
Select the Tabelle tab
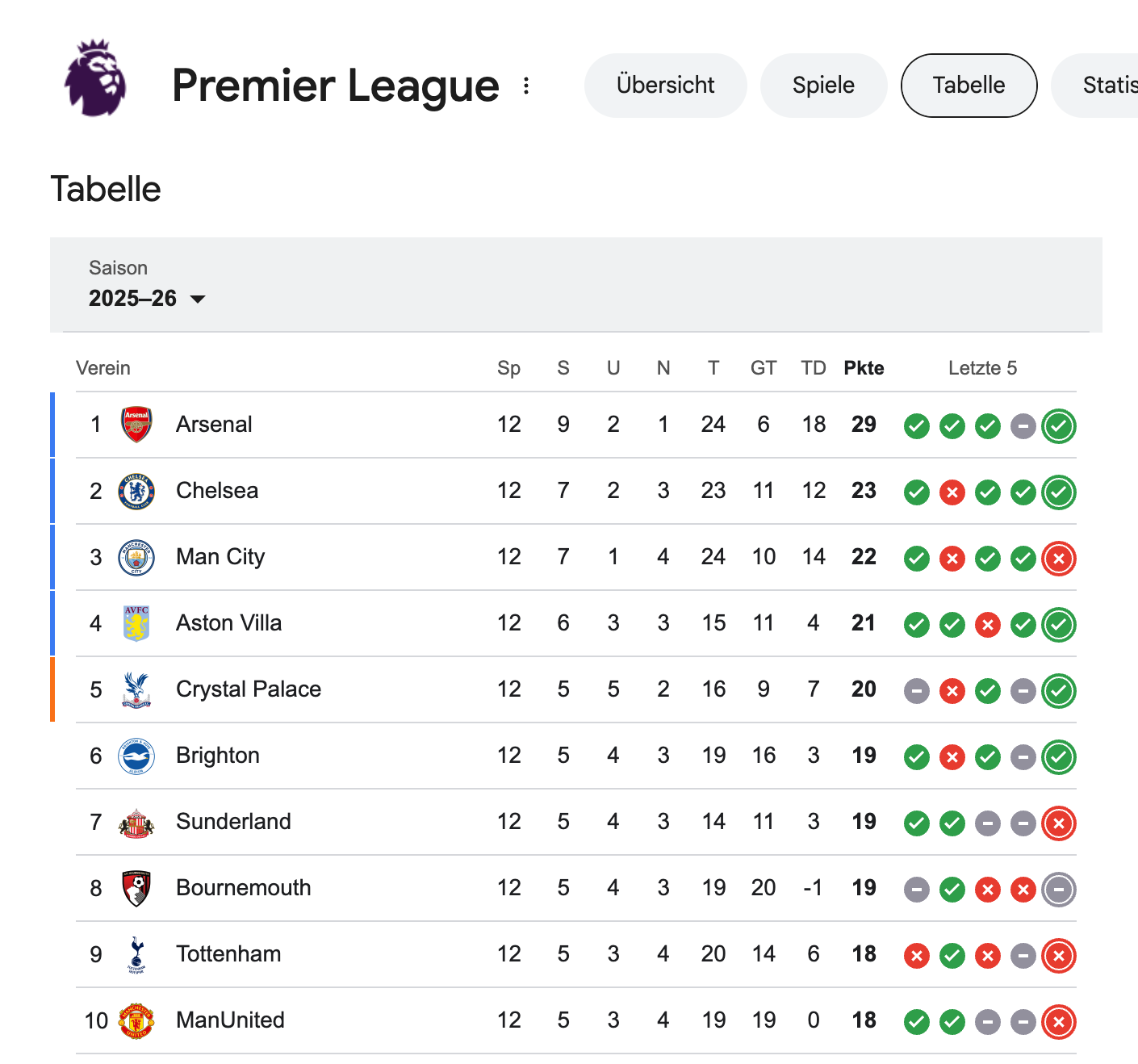(x=969, y=86)
